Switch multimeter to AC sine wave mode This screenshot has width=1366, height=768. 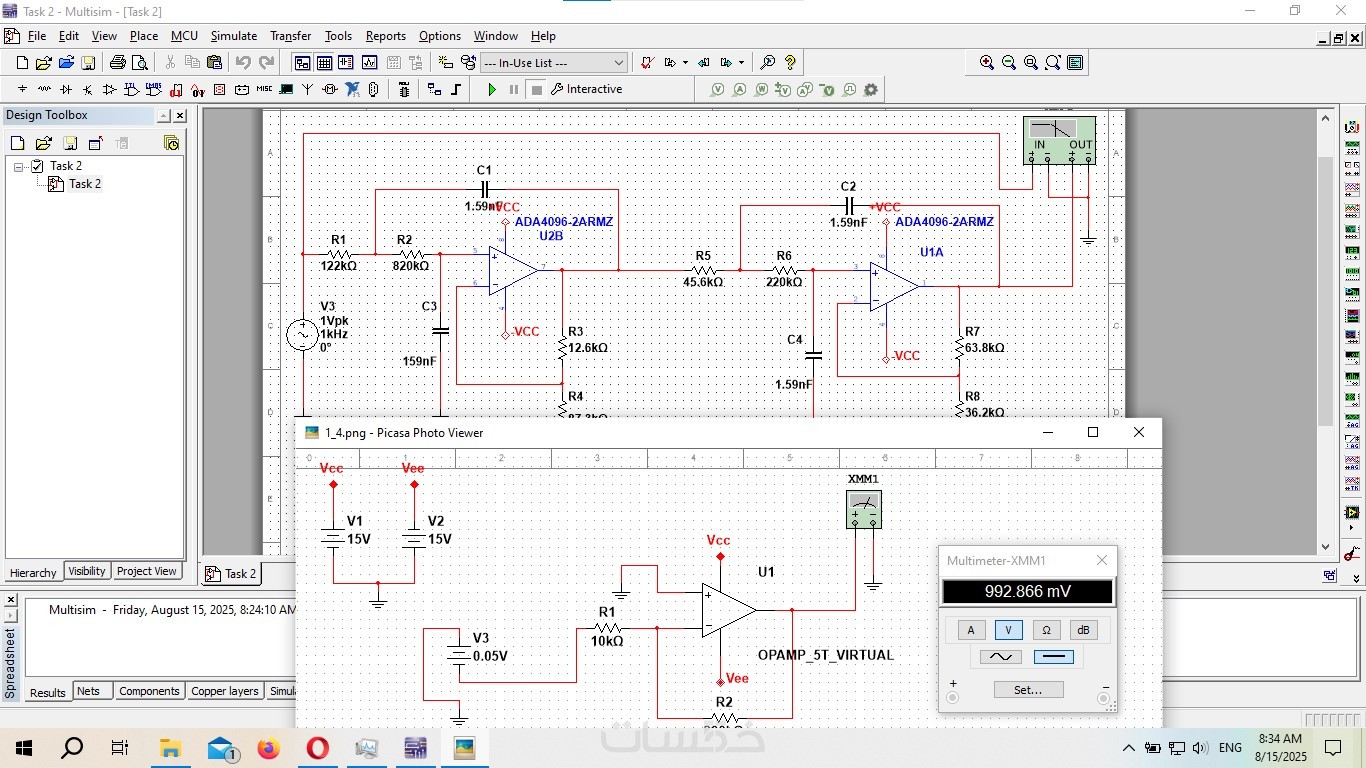[1000, 657]
